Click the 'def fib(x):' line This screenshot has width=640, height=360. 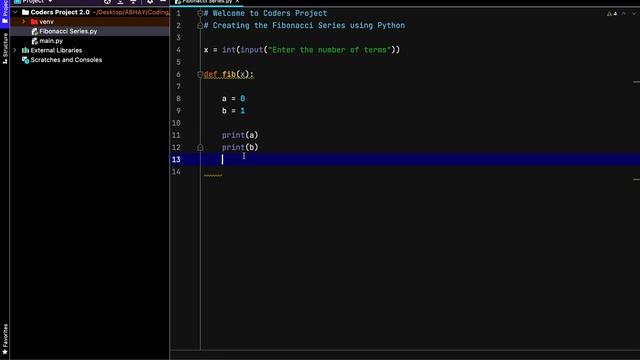tap(229, 74)
